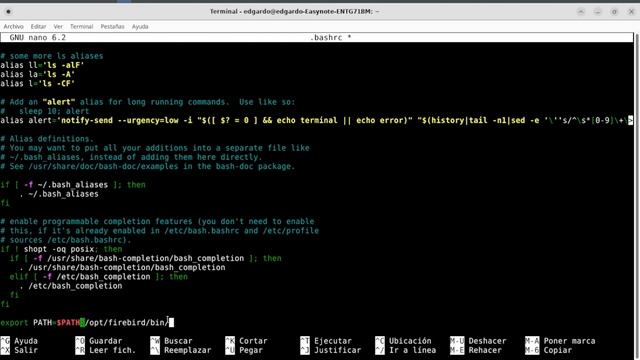Click the "# Alias definitions." comment

(x=47, y=139)
